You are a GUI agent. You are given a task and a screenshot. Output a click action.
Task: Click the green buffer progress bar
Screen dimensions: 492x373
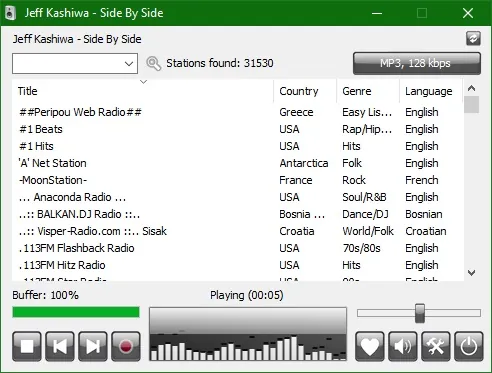(76, 312)
